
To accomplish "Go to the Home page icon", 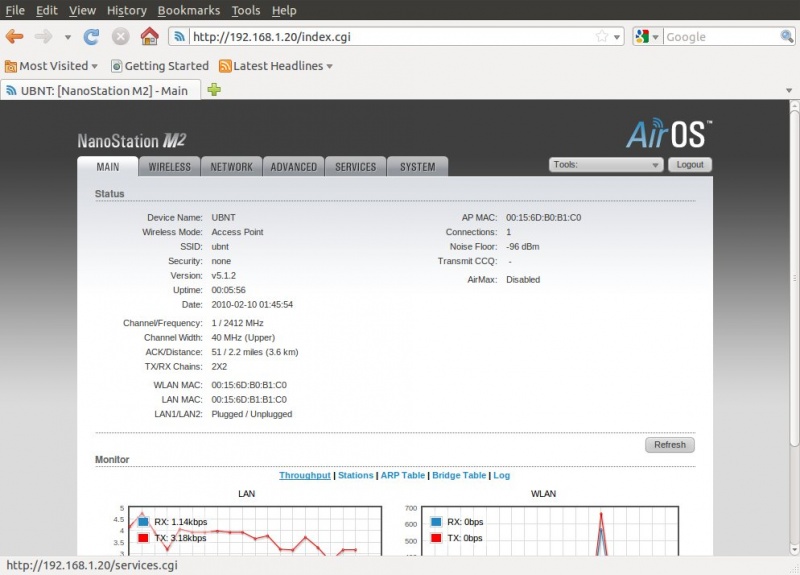I will click(x=149, y=36).
